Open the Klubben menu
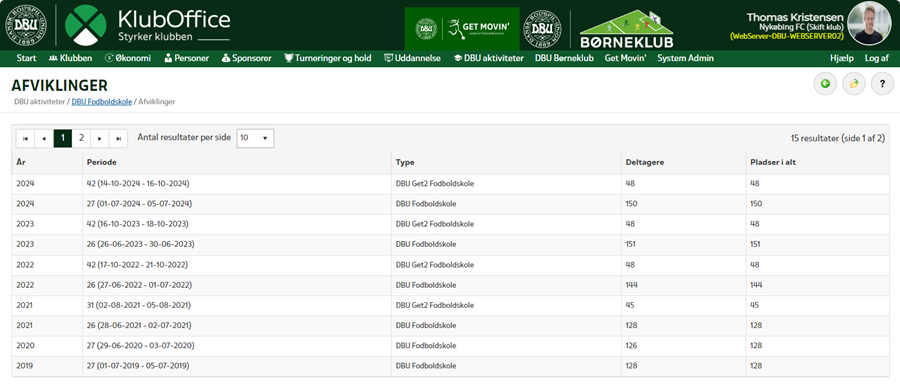 71,58
